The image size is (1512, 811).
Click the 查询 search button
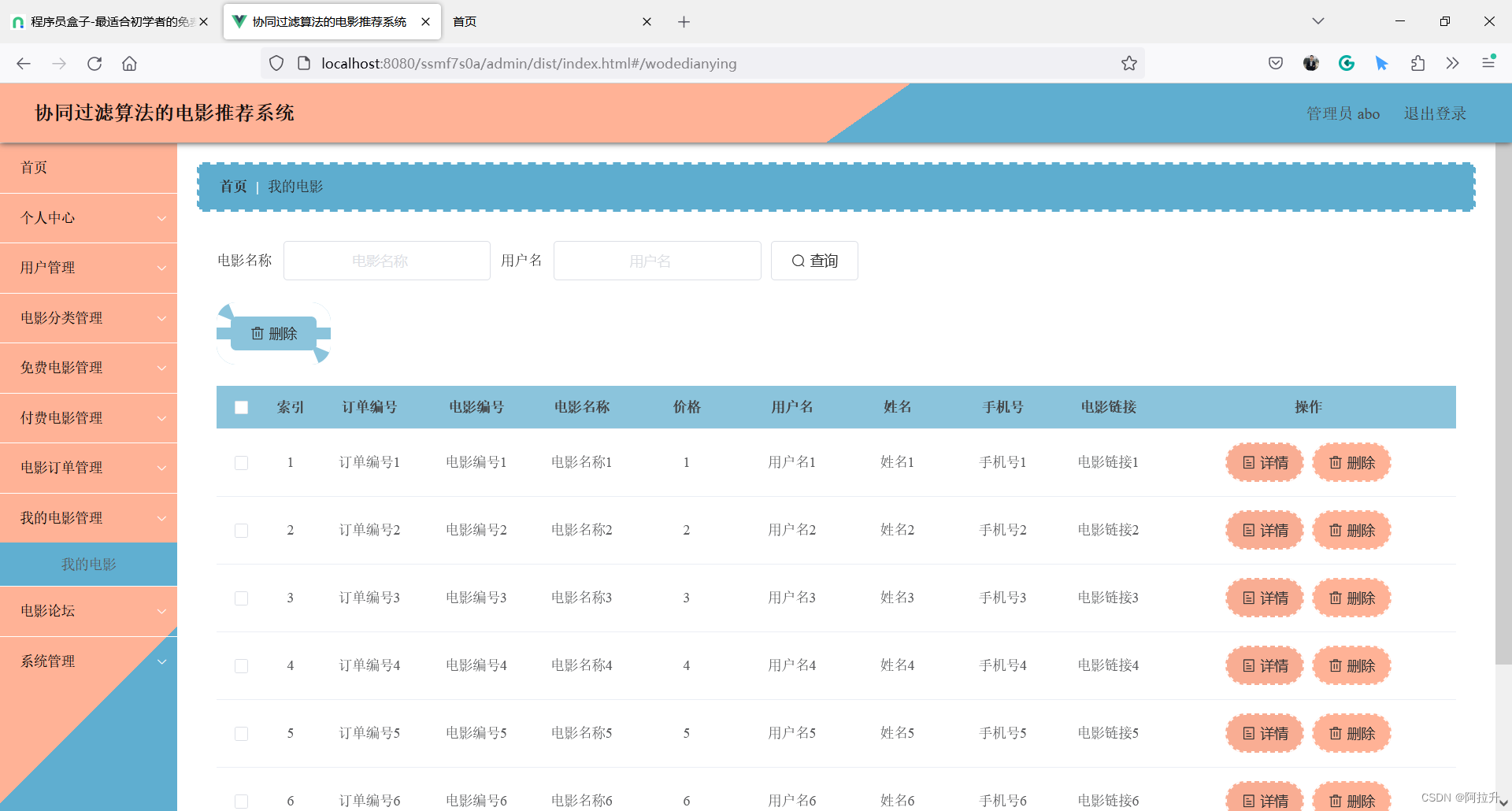tap(814, 261)
